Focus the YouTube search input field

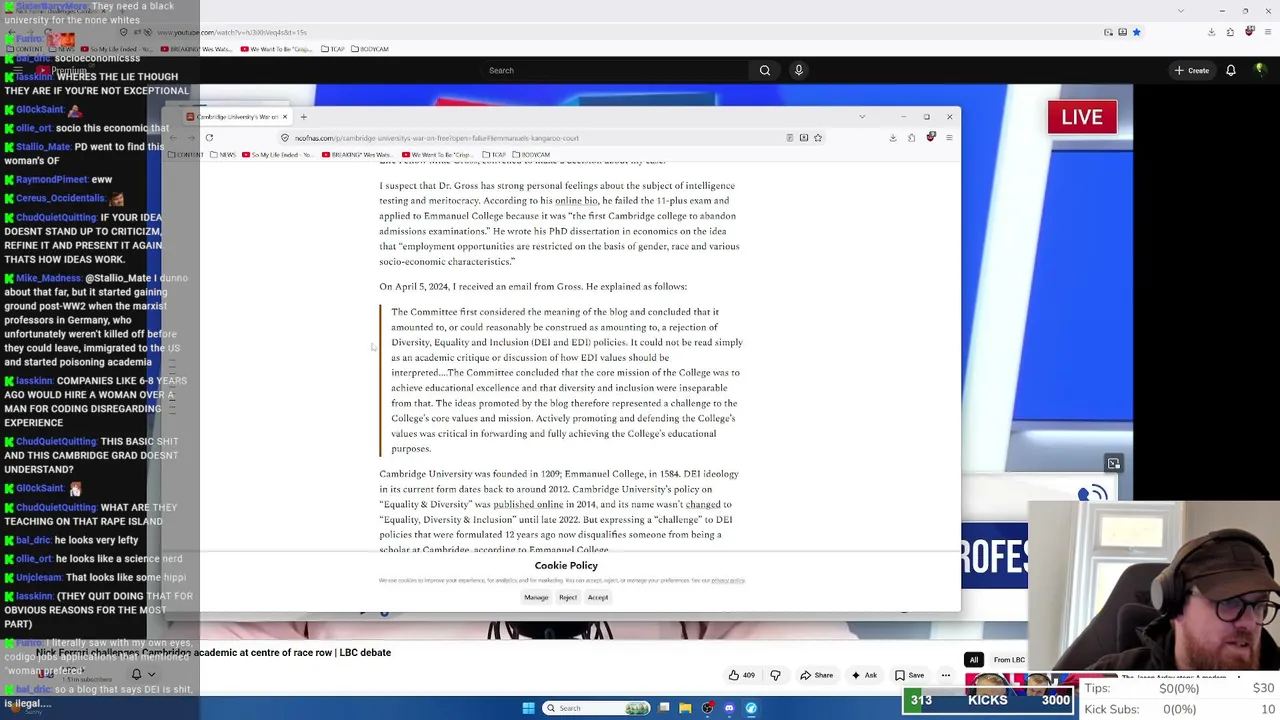pyautogui.click(x=615, y=70)
